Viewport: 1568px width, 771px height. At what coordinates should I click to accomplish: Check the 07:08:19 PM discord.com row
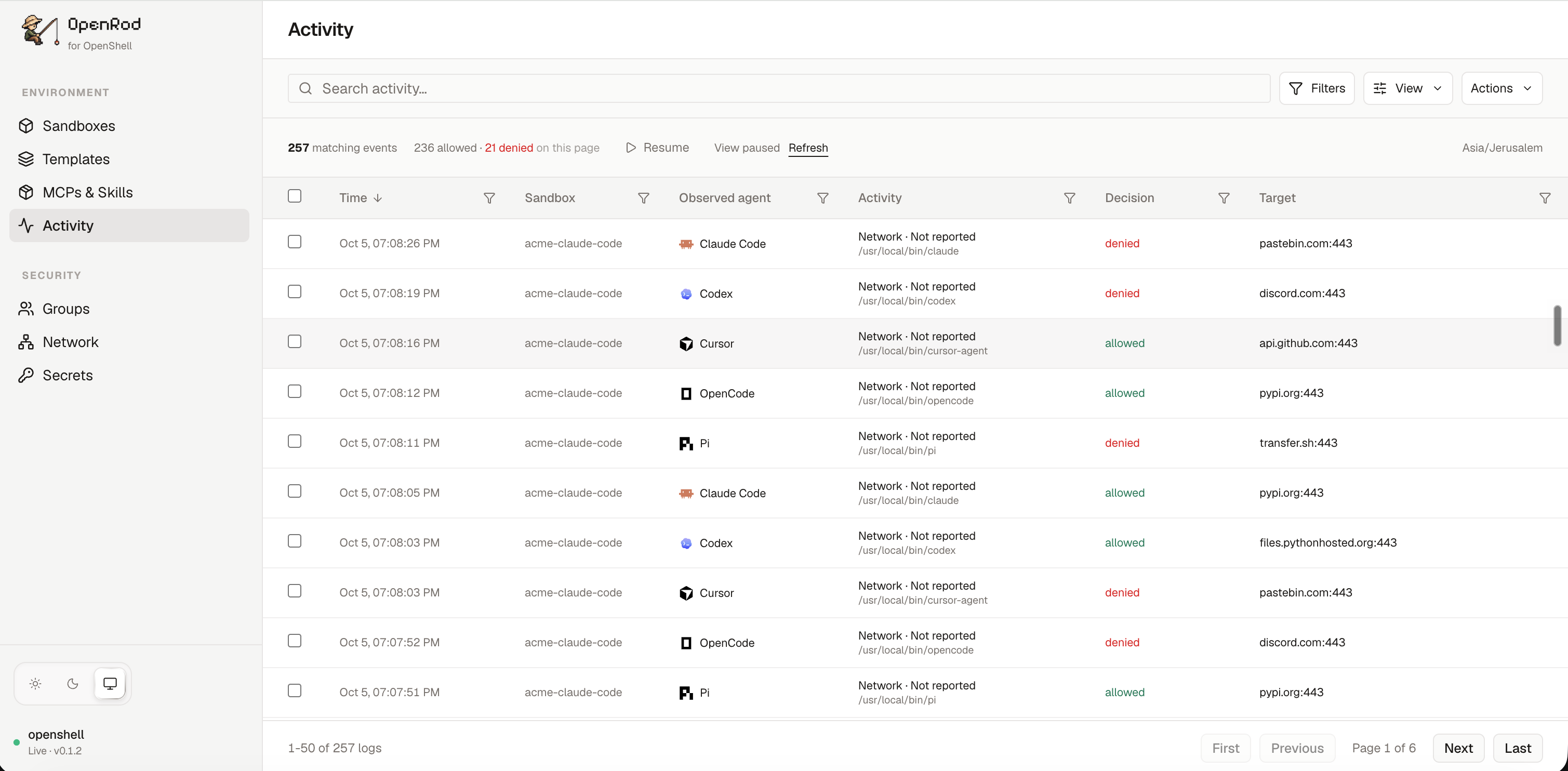point(295,291)
